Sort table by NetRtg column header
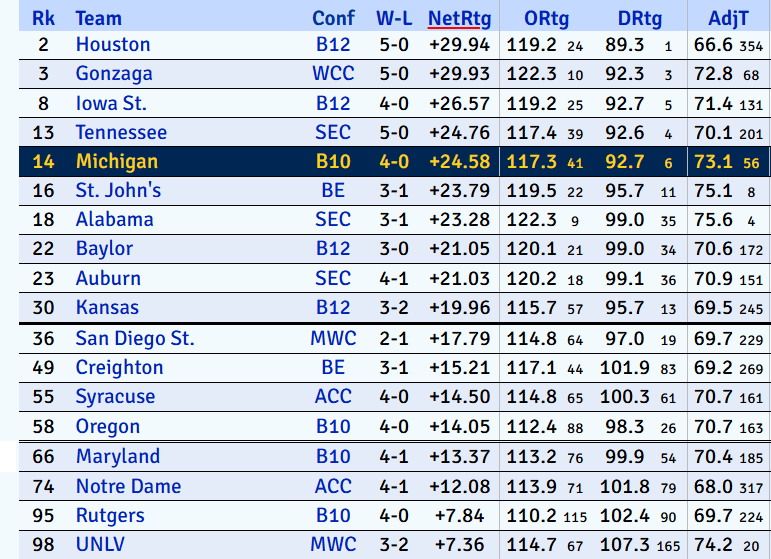771x559 pixels. [459, 18]
